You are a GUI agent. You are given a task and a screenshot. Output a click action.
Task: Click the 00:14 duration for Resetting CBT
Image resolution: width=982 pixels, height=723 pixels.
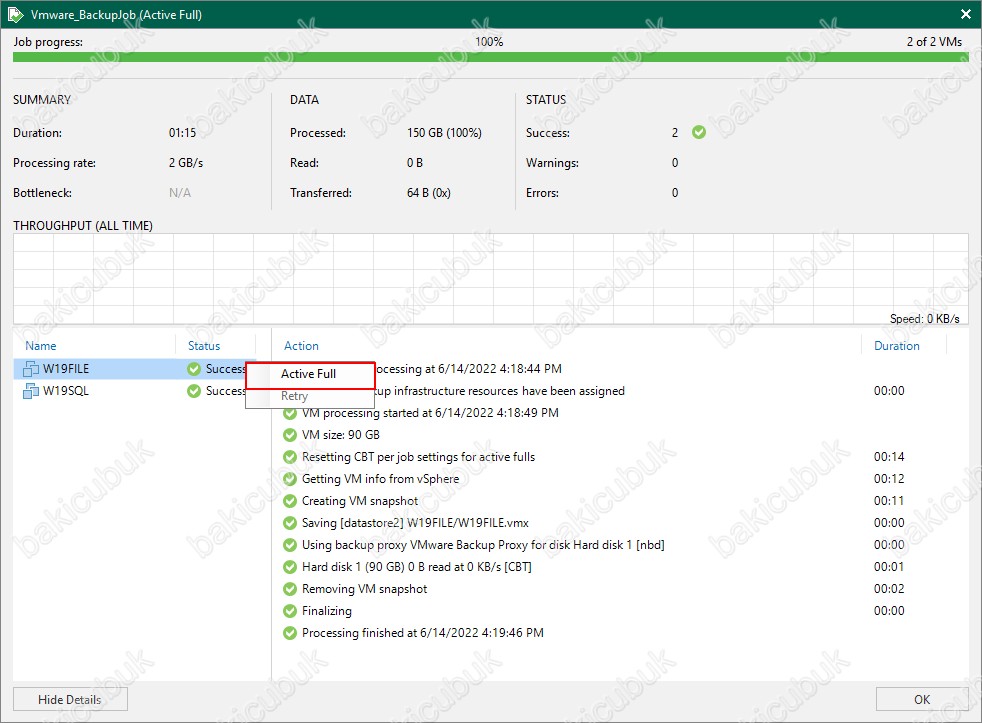point(889,457)
